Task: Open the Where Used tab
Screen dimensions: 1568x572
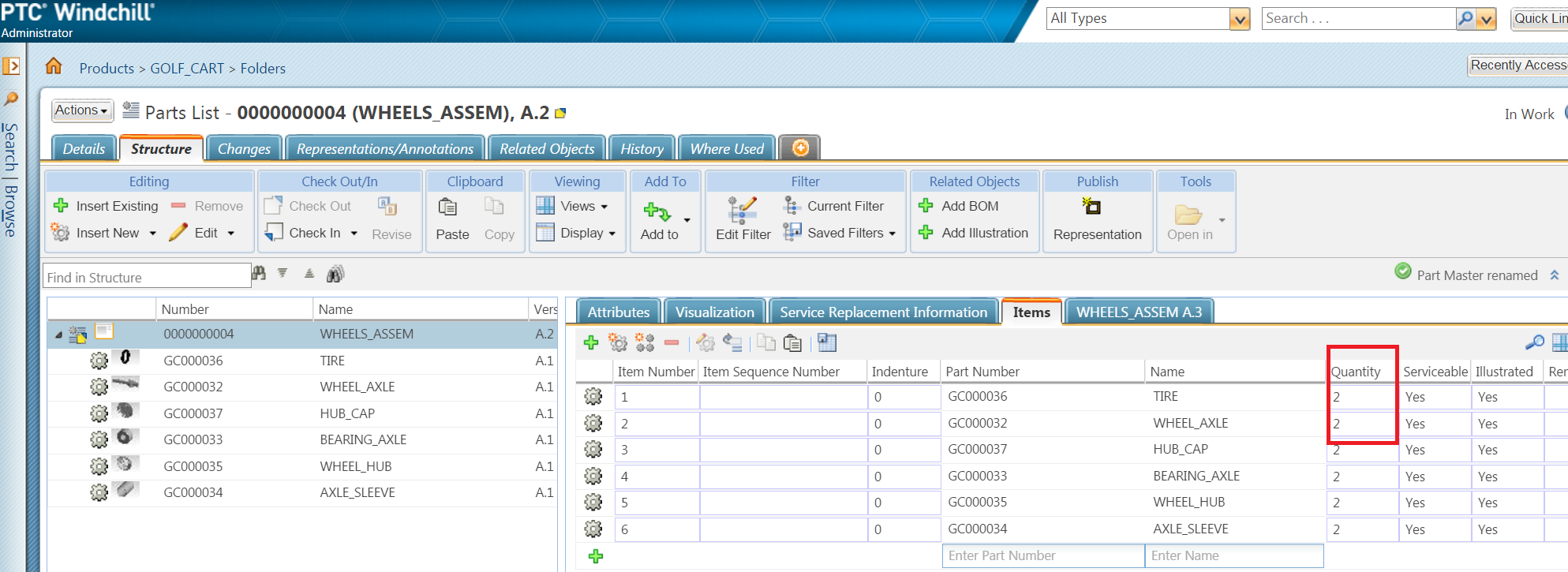Action: coord(727,148)
